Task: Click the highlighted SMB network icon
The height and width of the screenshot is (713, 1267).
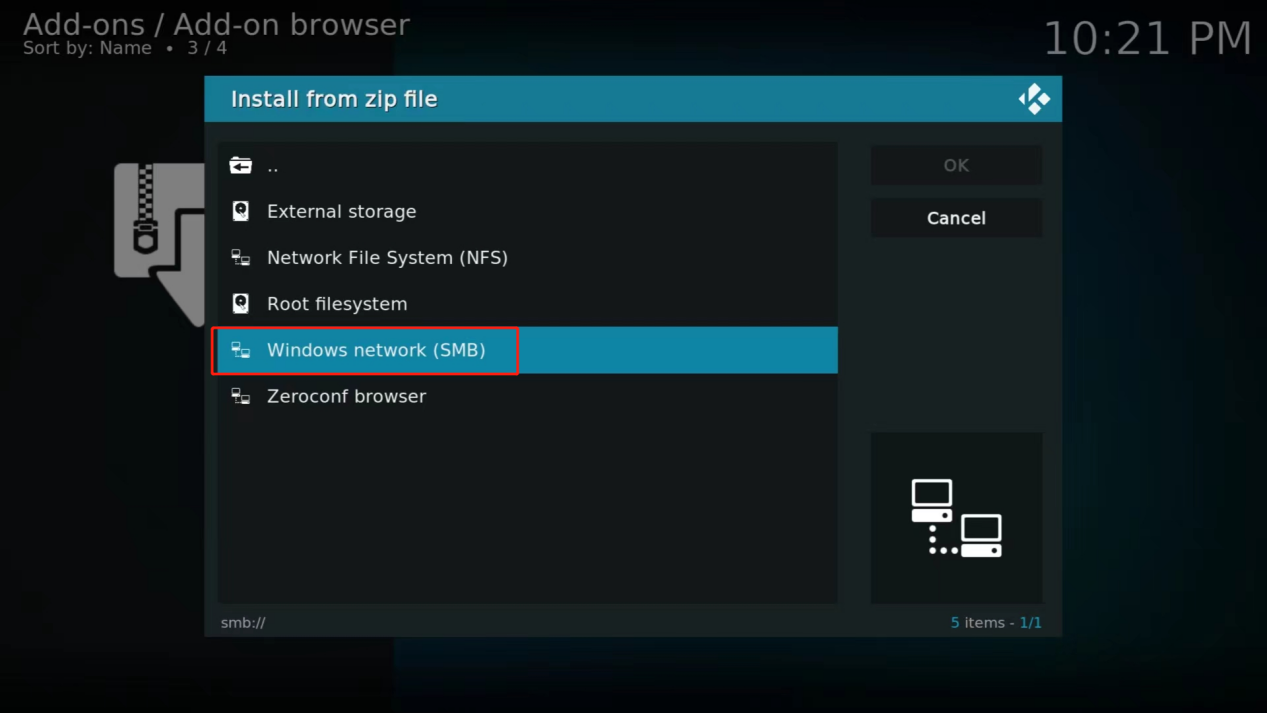Action: point(241,350)
